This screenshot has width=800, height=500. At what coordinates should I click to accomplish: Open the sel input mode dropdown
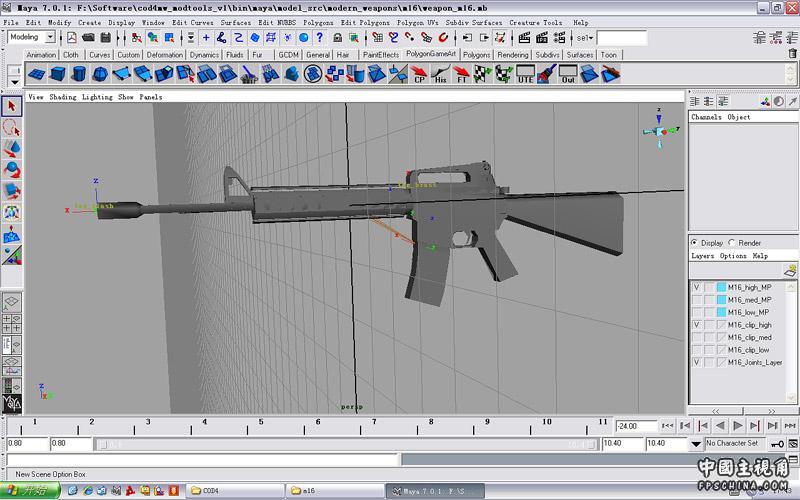click(x=585, y=38)
